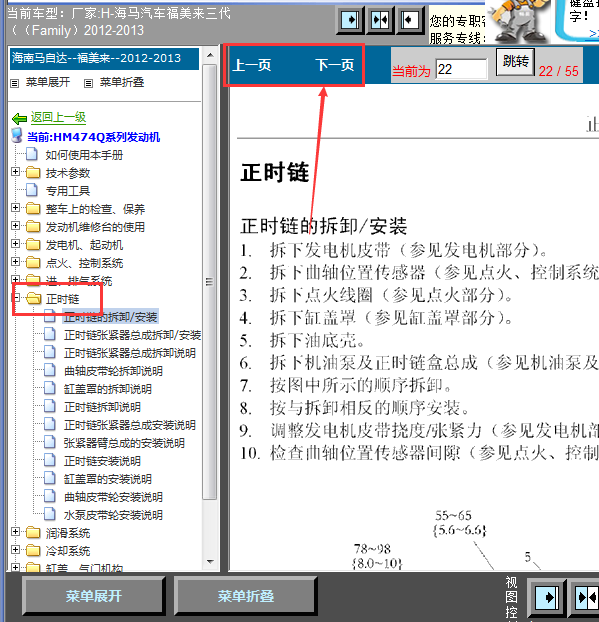Screen dimensions: 599x622
Task: Open 曲轴皮带轮安装说明 tree item
Action: [x=113, y=497]
